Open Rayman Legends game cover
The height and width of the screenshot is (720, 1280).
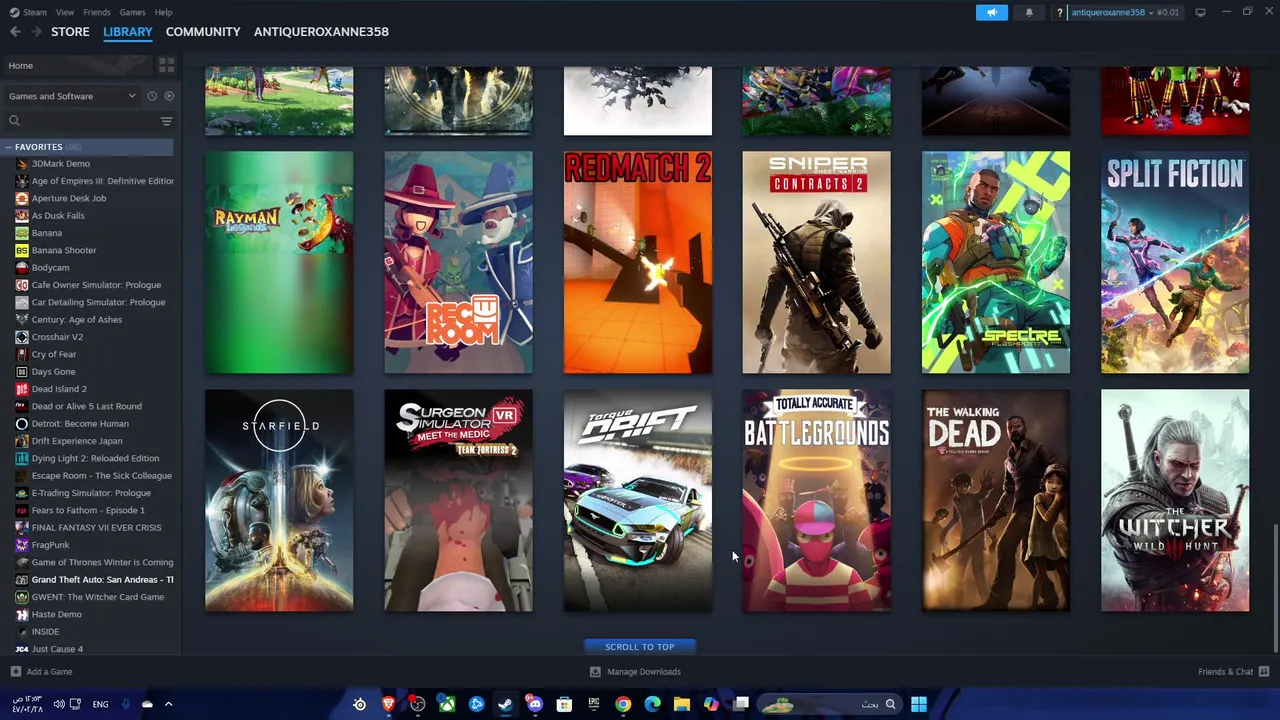279,262
